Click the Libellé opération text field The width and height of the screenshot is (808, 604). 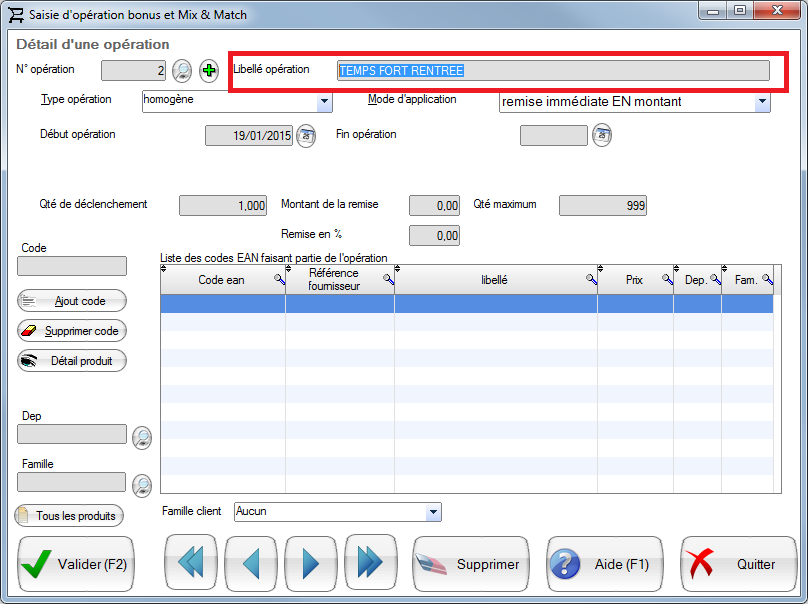553,70
